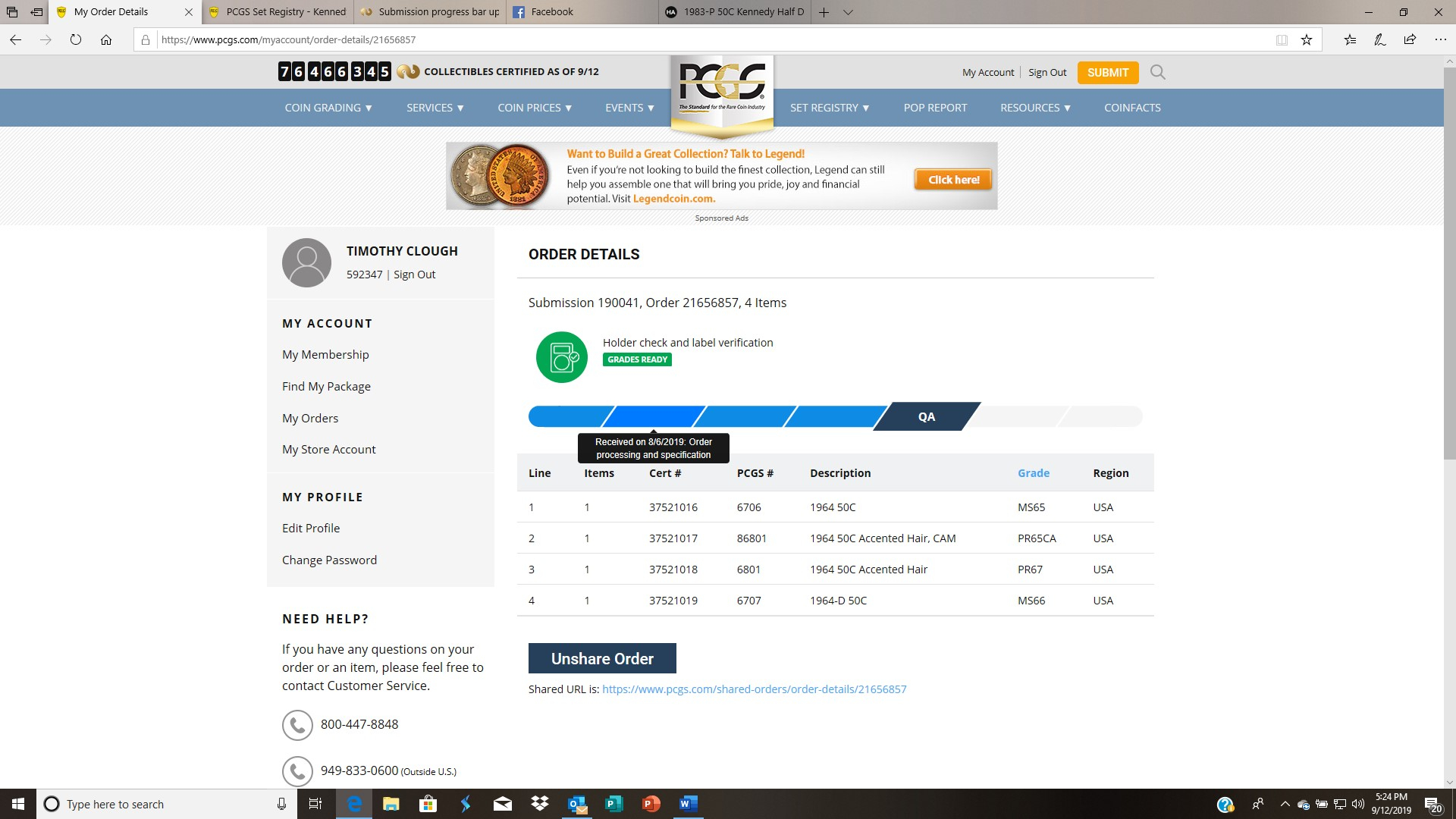This screenshot has height=819, width=1456.
Task: Switch to Submission progress bar tab
Action: 430,12
